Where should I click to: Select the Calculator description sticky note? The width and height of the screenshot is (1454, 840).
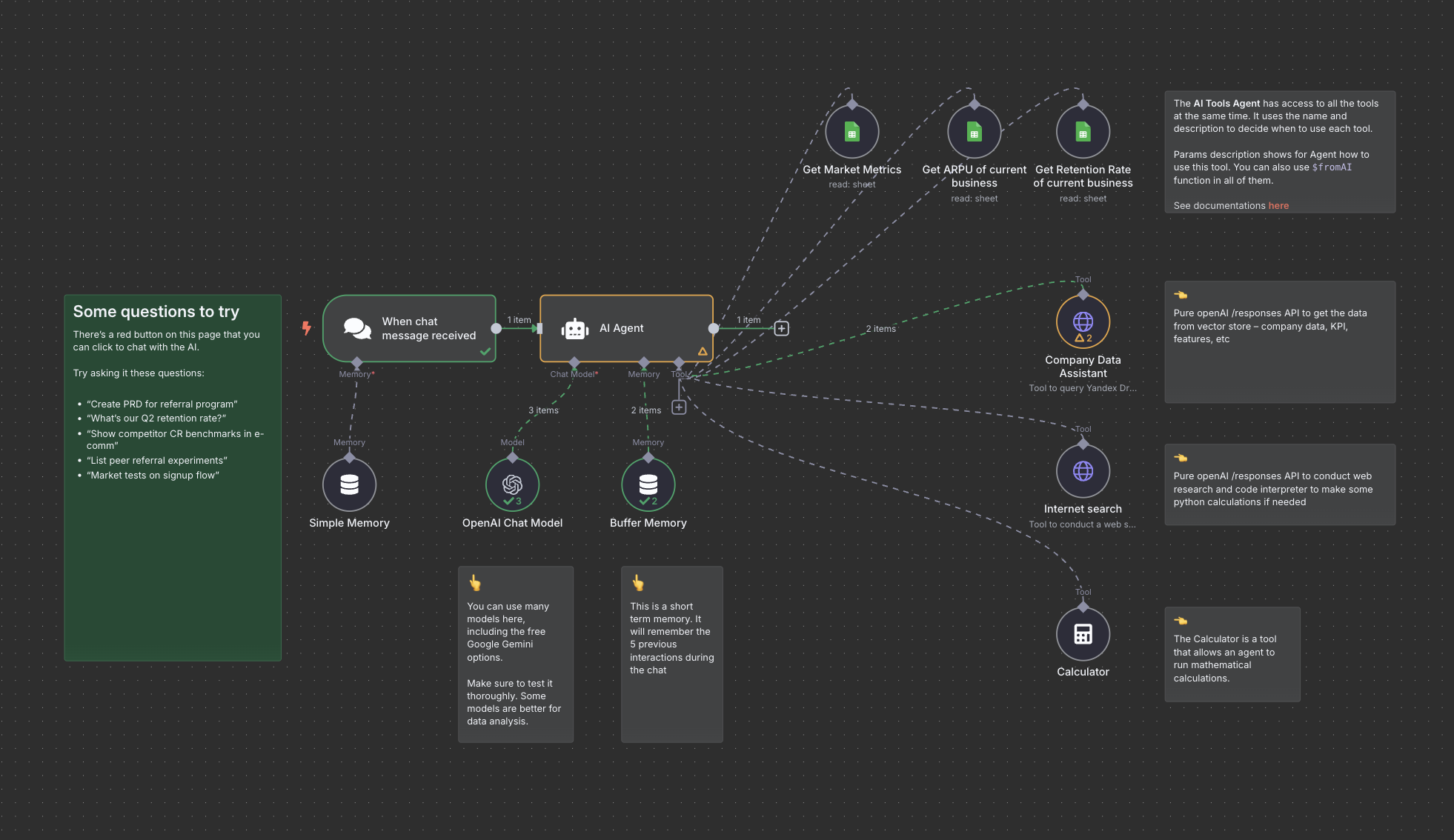coord(1232,655)
